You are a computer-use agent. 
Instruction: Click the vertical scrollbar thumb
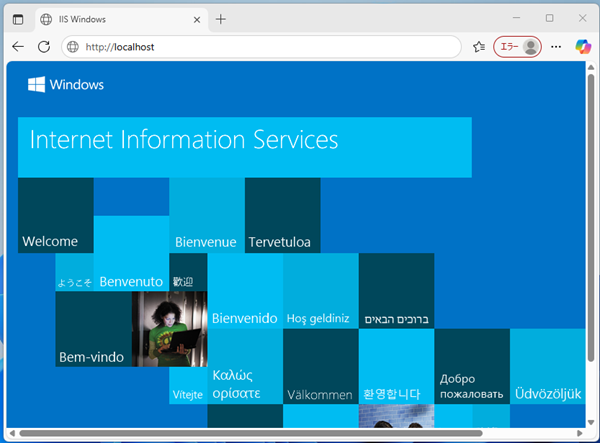tap(591, 218)
